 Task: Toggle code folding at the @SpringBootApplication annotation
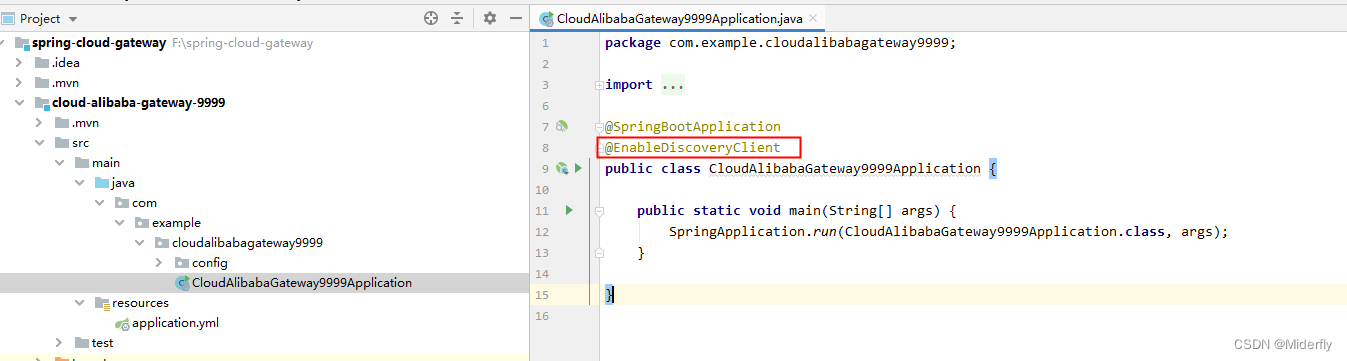(x=599, y=127)
